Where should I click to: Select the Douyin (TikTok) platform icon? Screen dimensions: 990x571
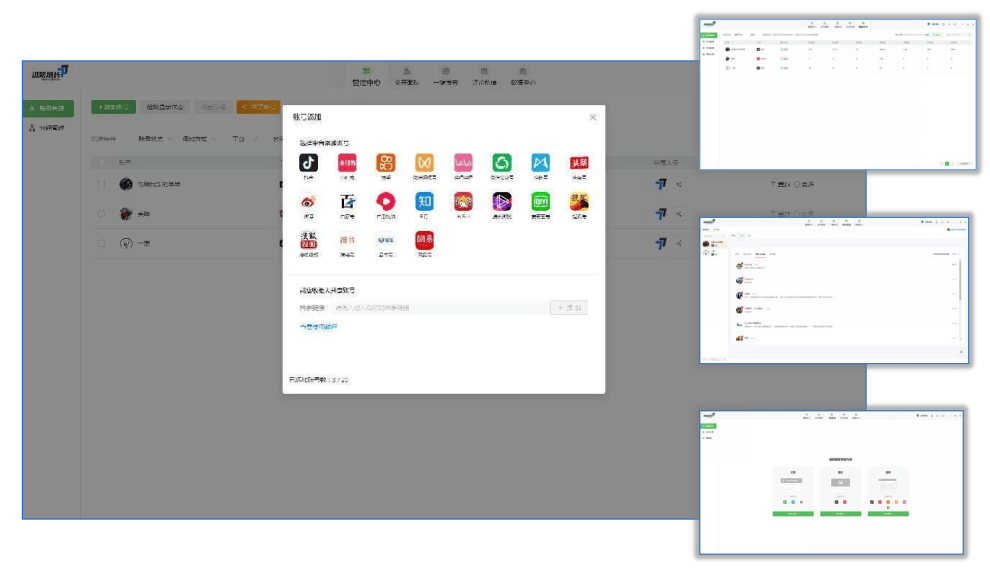tap(308, 162)
